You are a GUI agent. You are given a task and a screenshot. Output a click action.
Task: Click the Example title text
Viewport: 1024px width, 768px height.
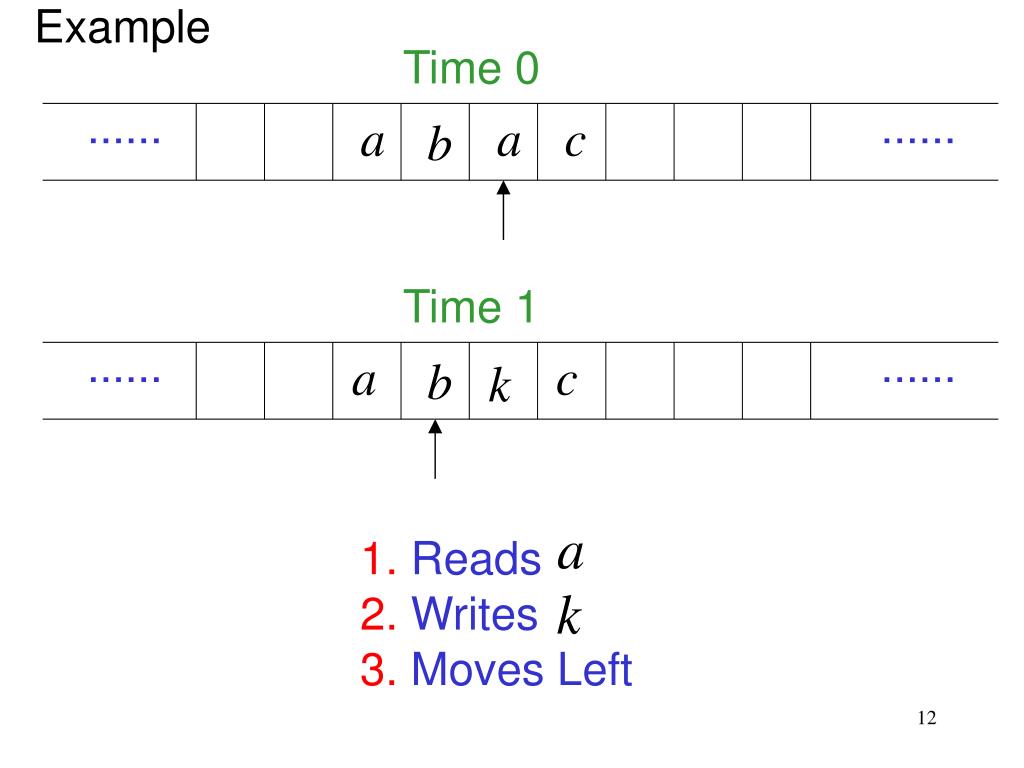(x=123, y=29)
